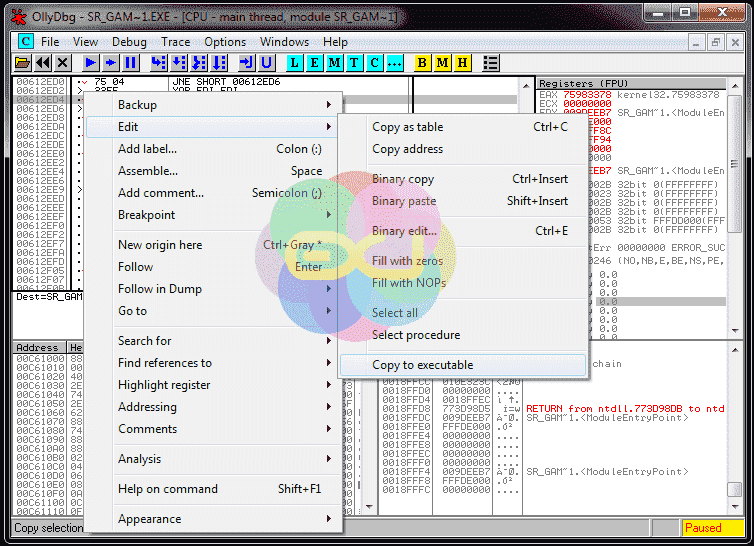
Task: Select Binary edit option
Action: [x=463, y=231]
